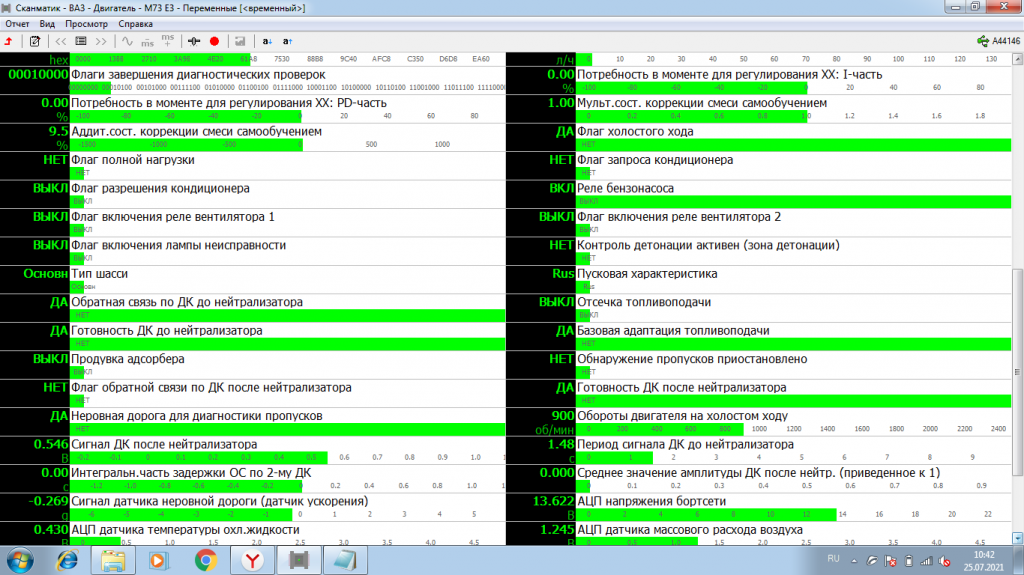The height and width of the screenshot is (575, 1024).
Task: Open the notepad edit icon in toolbar
Action: pyautogui.click(x=35, y=41)
